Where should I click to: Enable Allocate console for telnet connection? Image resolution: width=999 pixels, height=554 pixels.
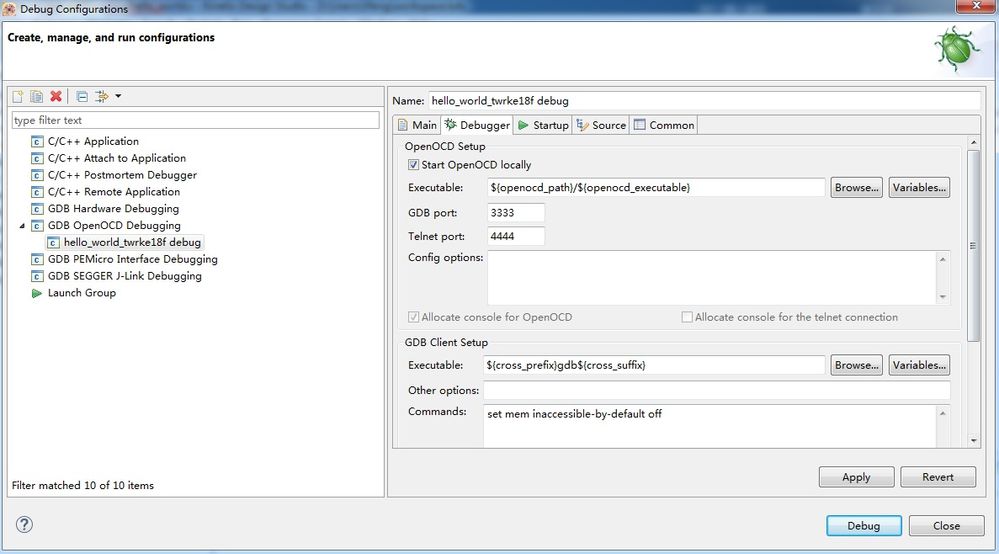click(687, 317)
